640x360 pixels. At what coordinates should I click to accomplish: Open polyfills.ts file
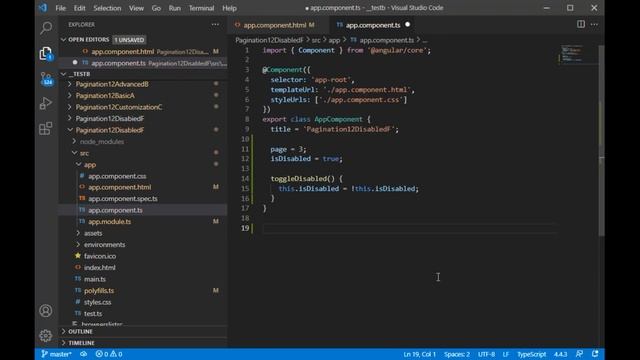[99, 291]
